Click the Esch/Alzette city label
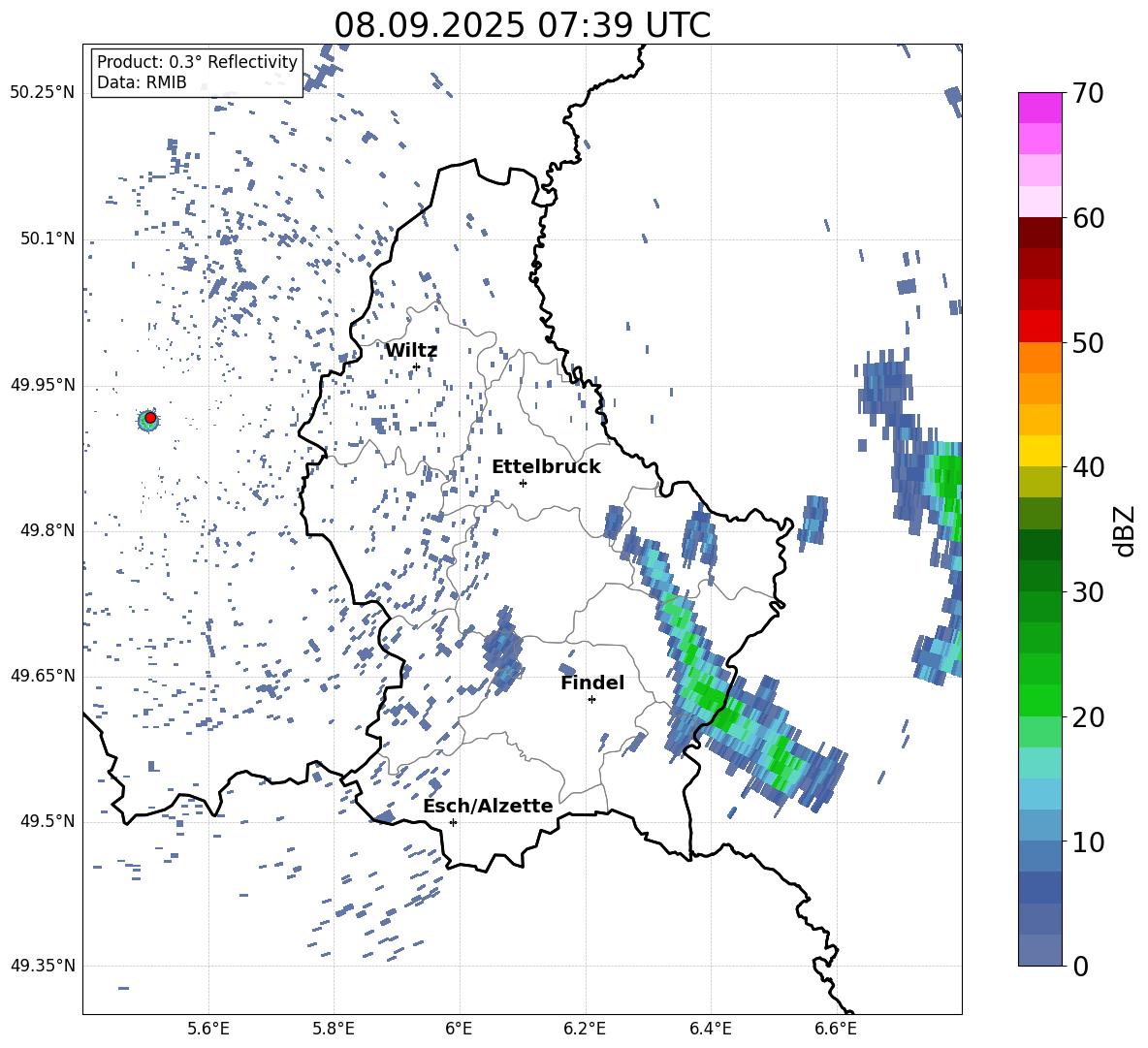 (x=488, y=806)
